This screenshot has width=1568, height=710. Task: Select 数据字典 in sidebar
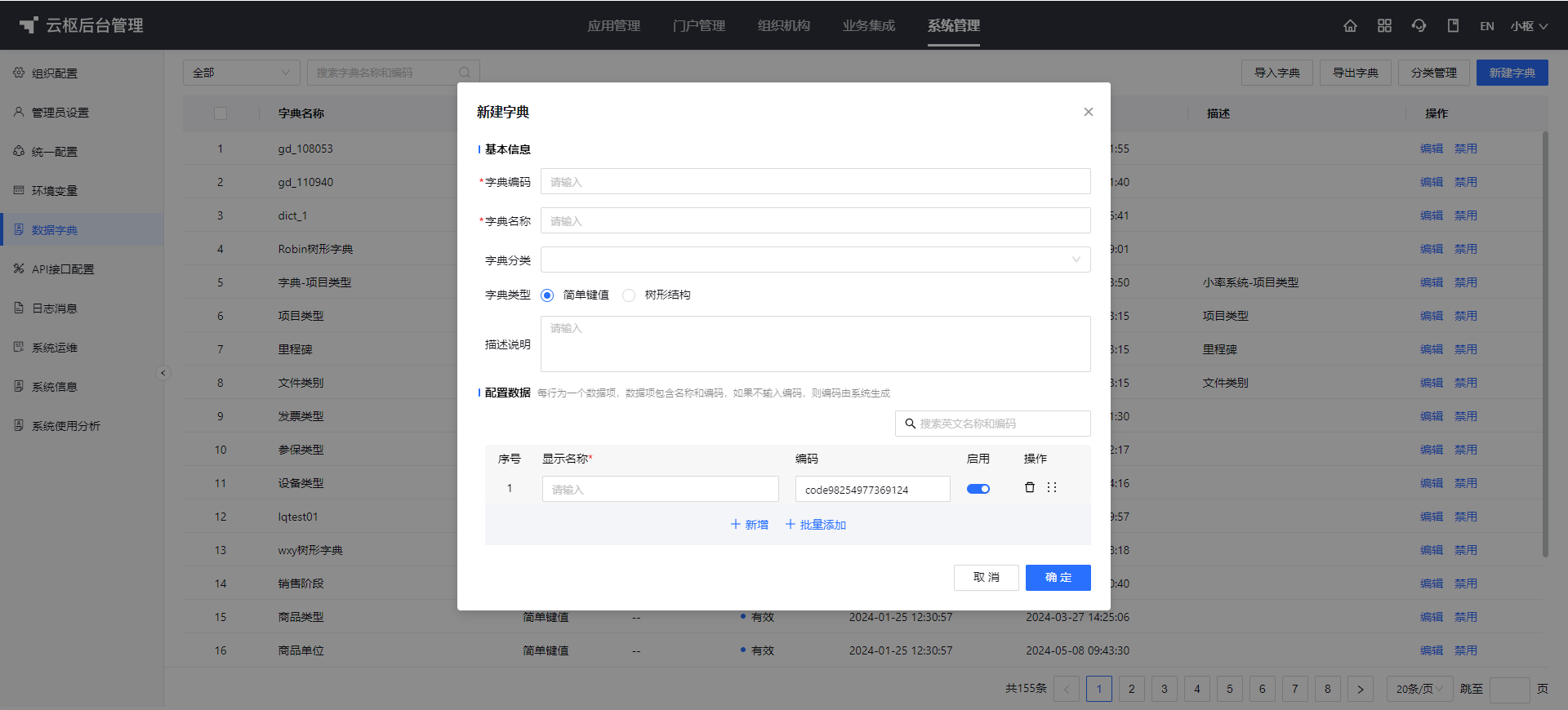click(x=82, y=230)
